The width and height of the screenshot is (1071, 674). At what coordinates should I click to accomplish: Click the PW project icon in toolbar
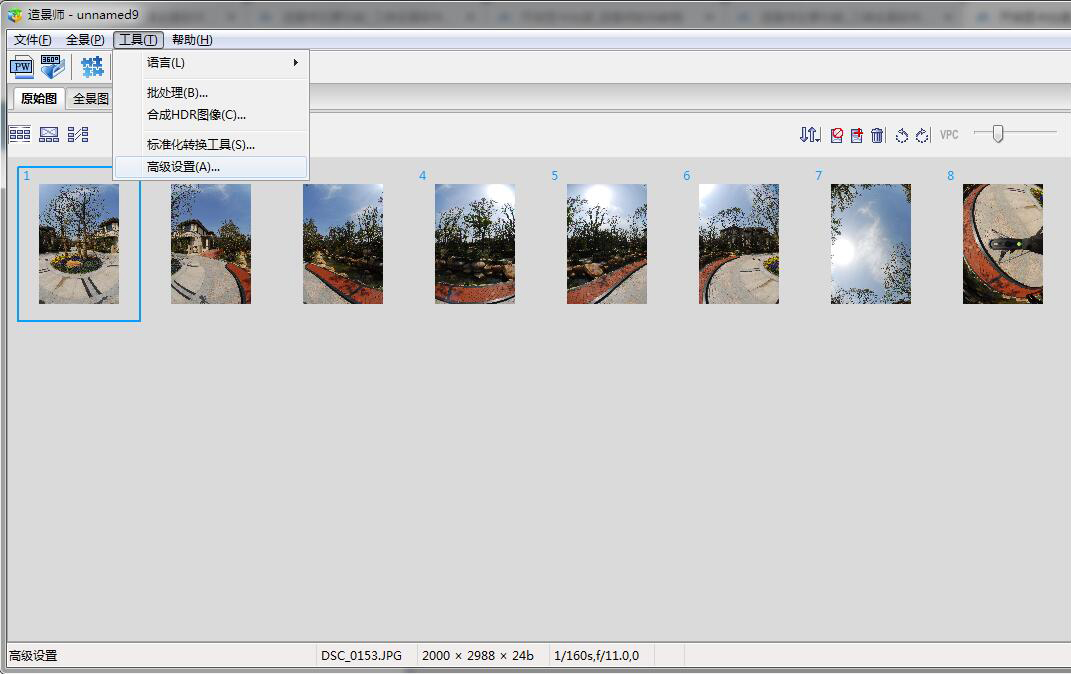click(21, 67)
